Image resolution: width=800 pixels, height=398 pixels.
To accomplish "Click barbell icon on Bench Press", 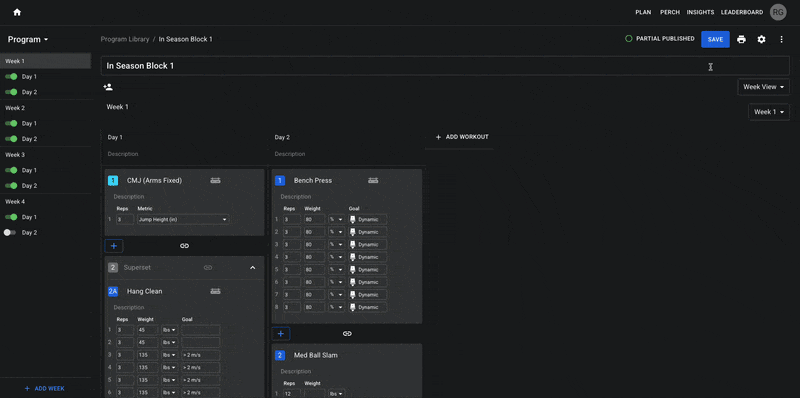I will click(373, 180).
